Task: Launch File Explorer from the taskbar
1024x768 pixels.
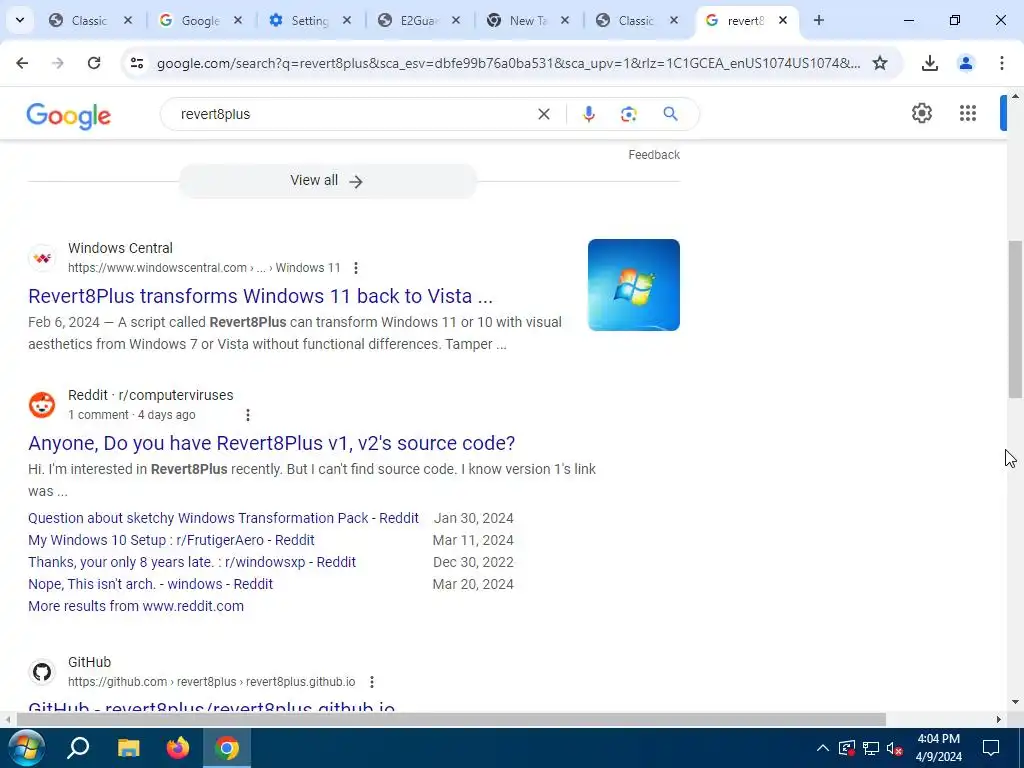Action: pos(129,748)
